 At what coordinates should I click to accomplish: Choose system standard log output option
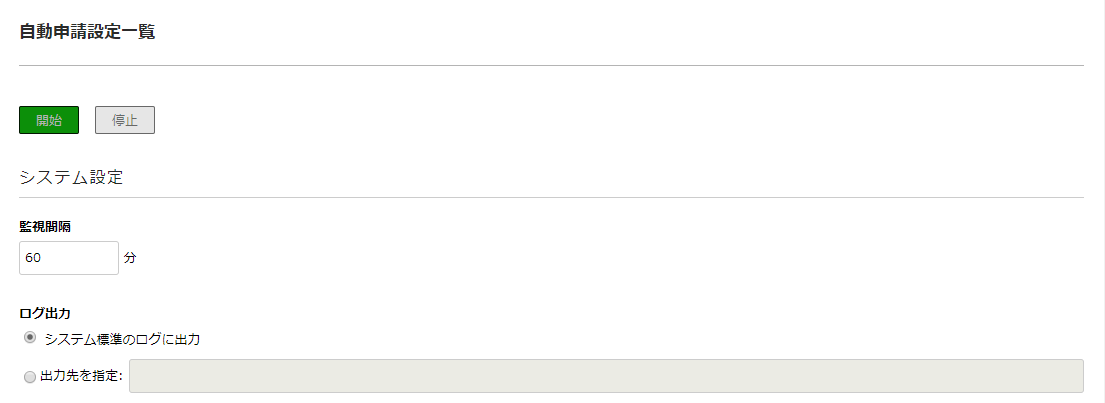pyautogui.click(x=30, y=337)
